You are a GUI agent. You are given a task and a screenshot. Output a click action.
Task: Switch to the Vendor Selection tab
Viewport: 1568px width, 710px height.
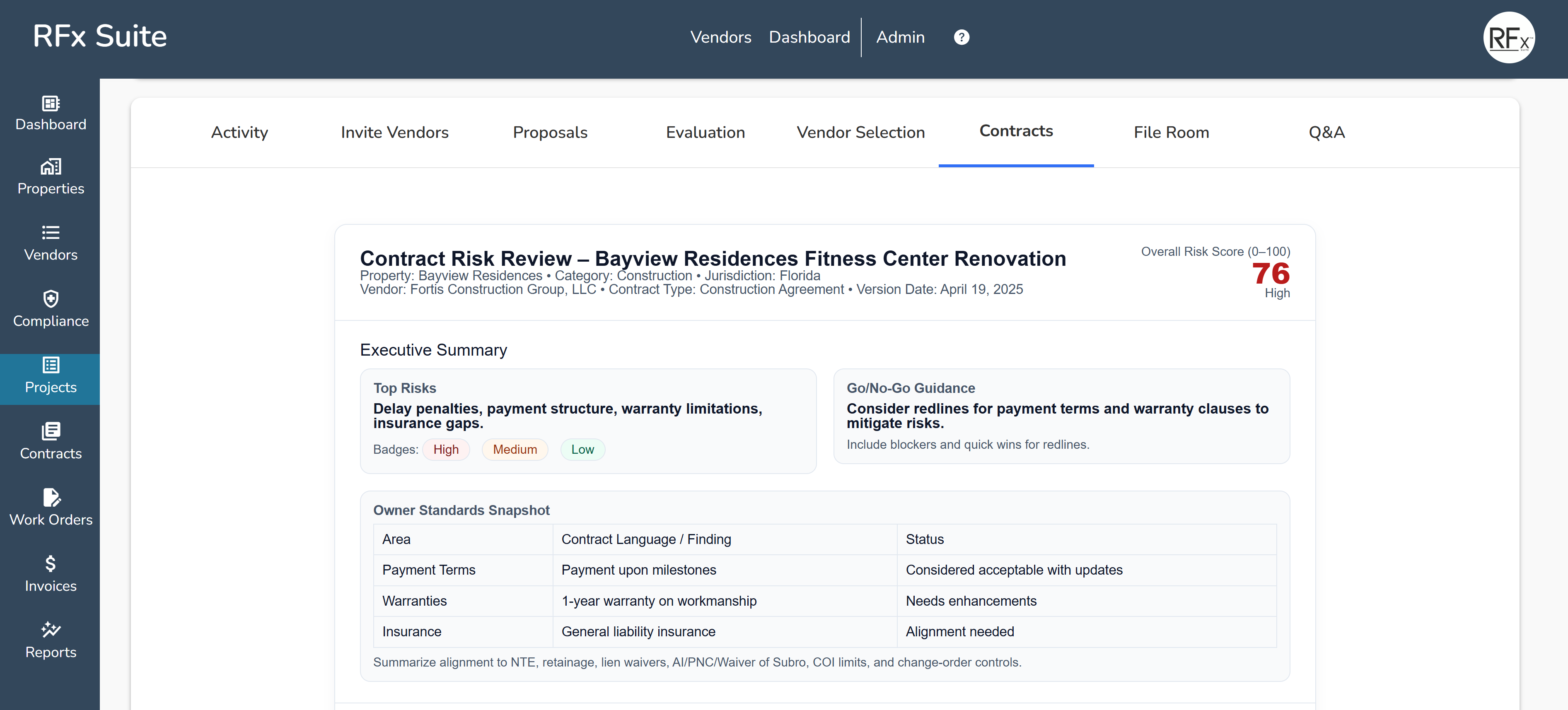861,132
